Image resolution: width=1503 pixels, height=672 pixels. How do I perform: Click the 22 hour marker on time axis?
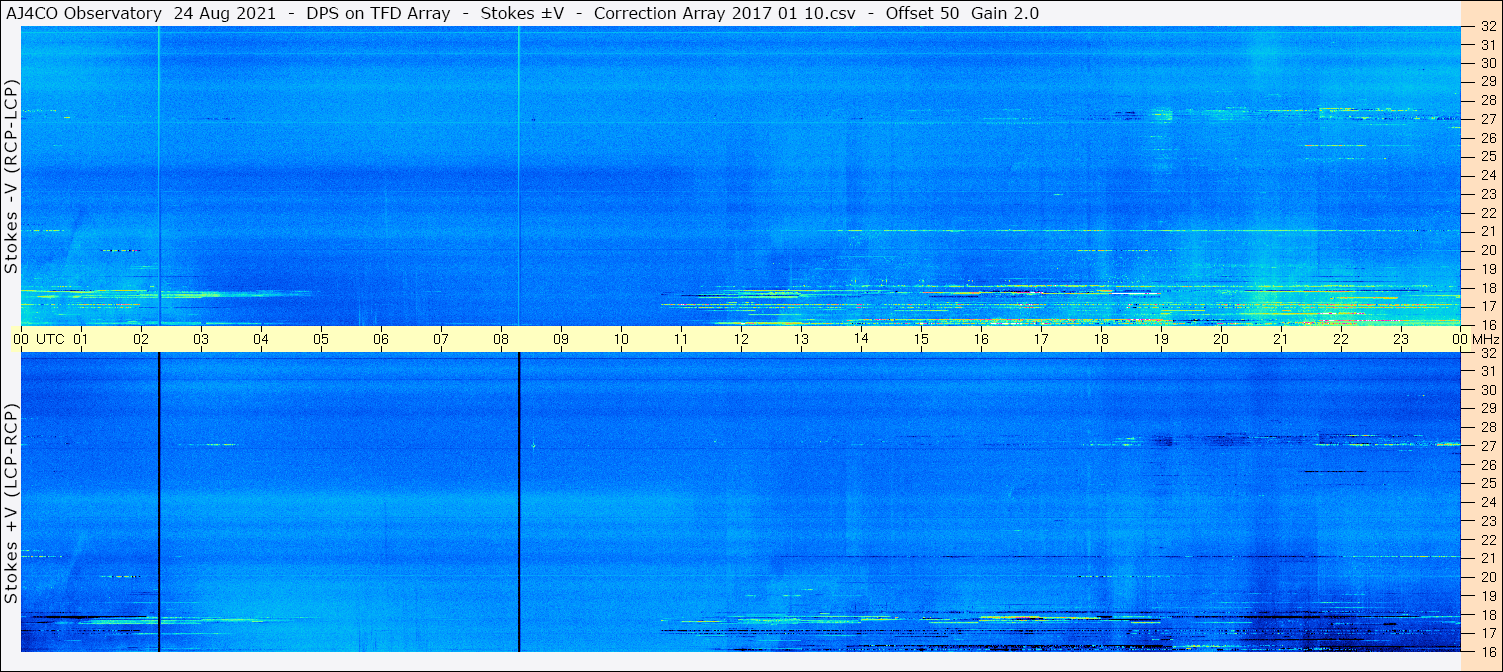coord(1341,339)
